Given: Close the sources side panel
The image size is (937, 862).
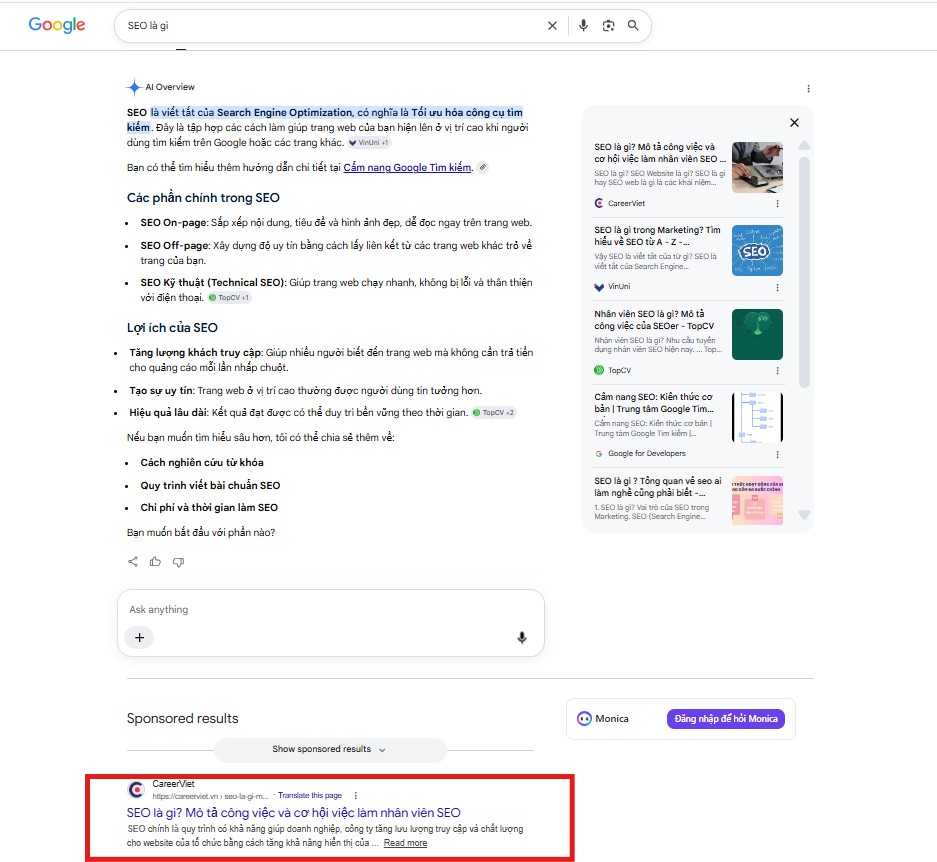Looking at the screenshot, I should click(794, 123).
